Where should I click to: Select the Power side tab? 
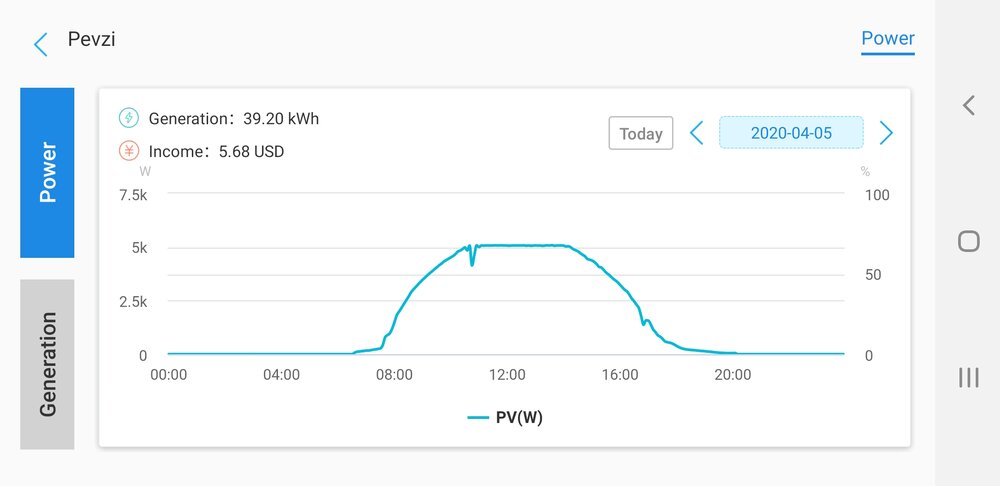click(x=47, y=172)
